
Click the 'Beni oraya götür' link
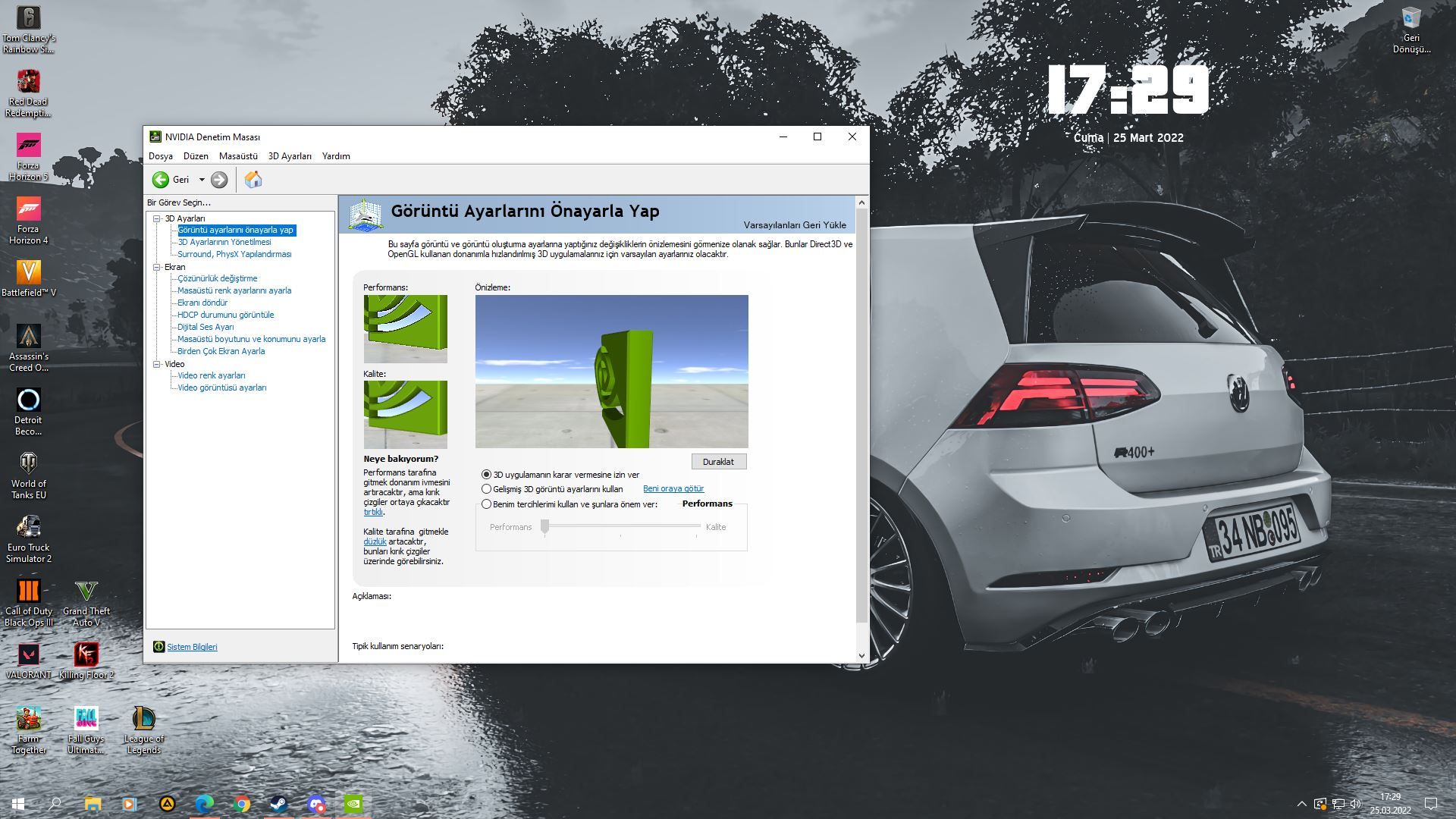pos(673,489)
